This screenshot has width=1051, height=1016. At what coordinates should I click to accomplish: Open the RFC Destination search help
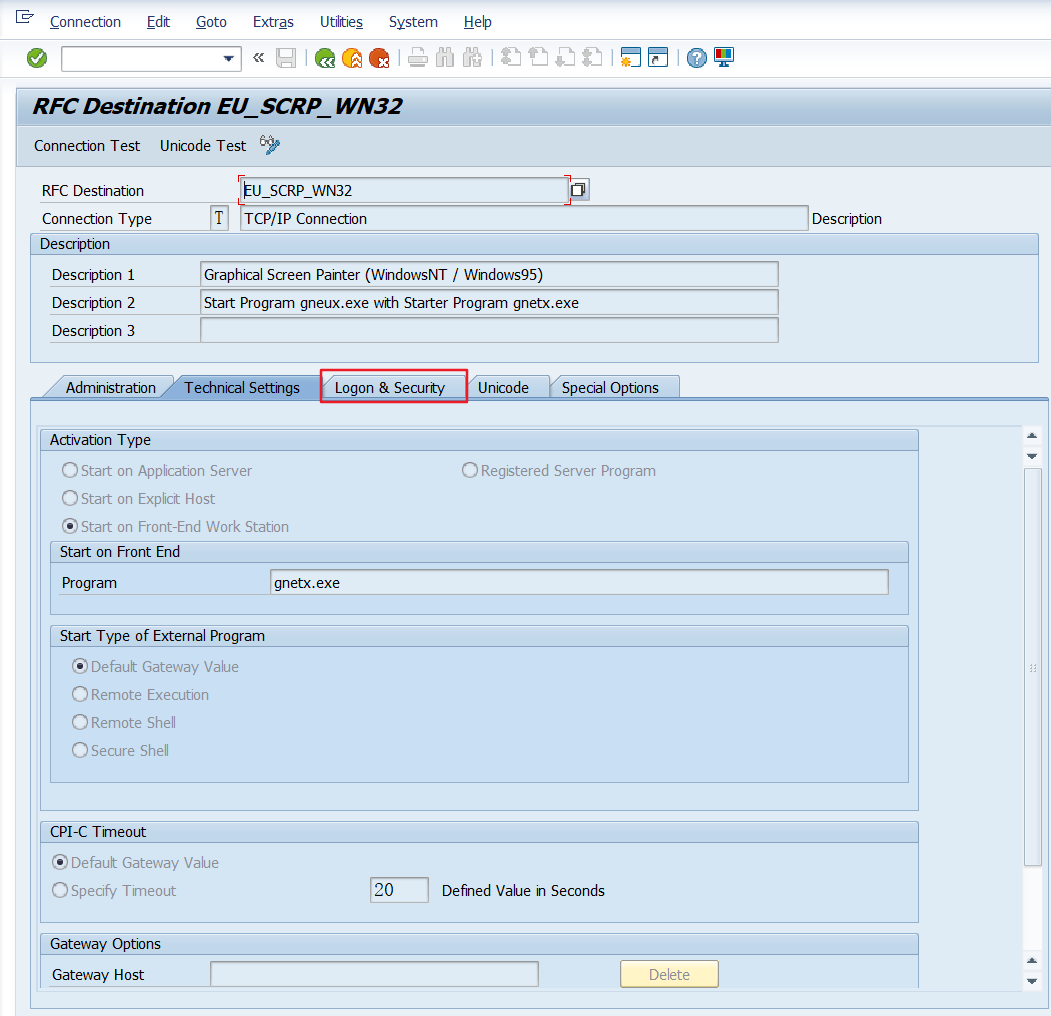point(578,189)
